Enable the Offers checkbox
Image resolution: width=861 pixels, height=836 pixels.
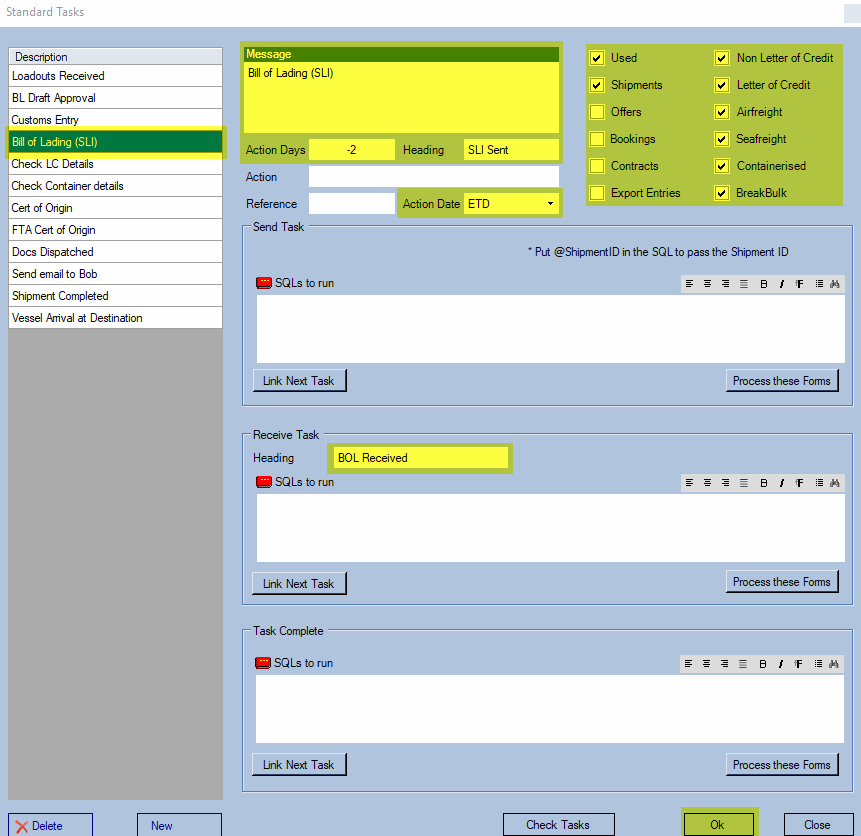[597, 112]
